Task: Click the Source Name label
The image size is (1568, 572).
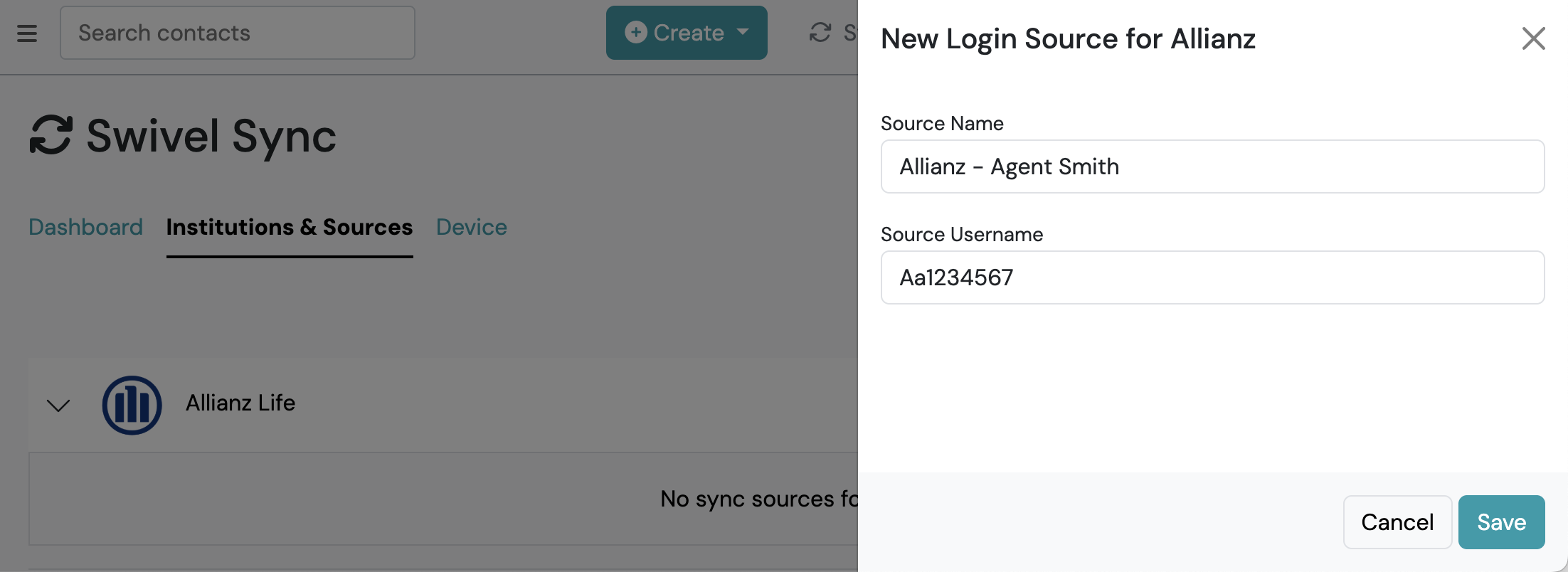Action: click(942, 123)
